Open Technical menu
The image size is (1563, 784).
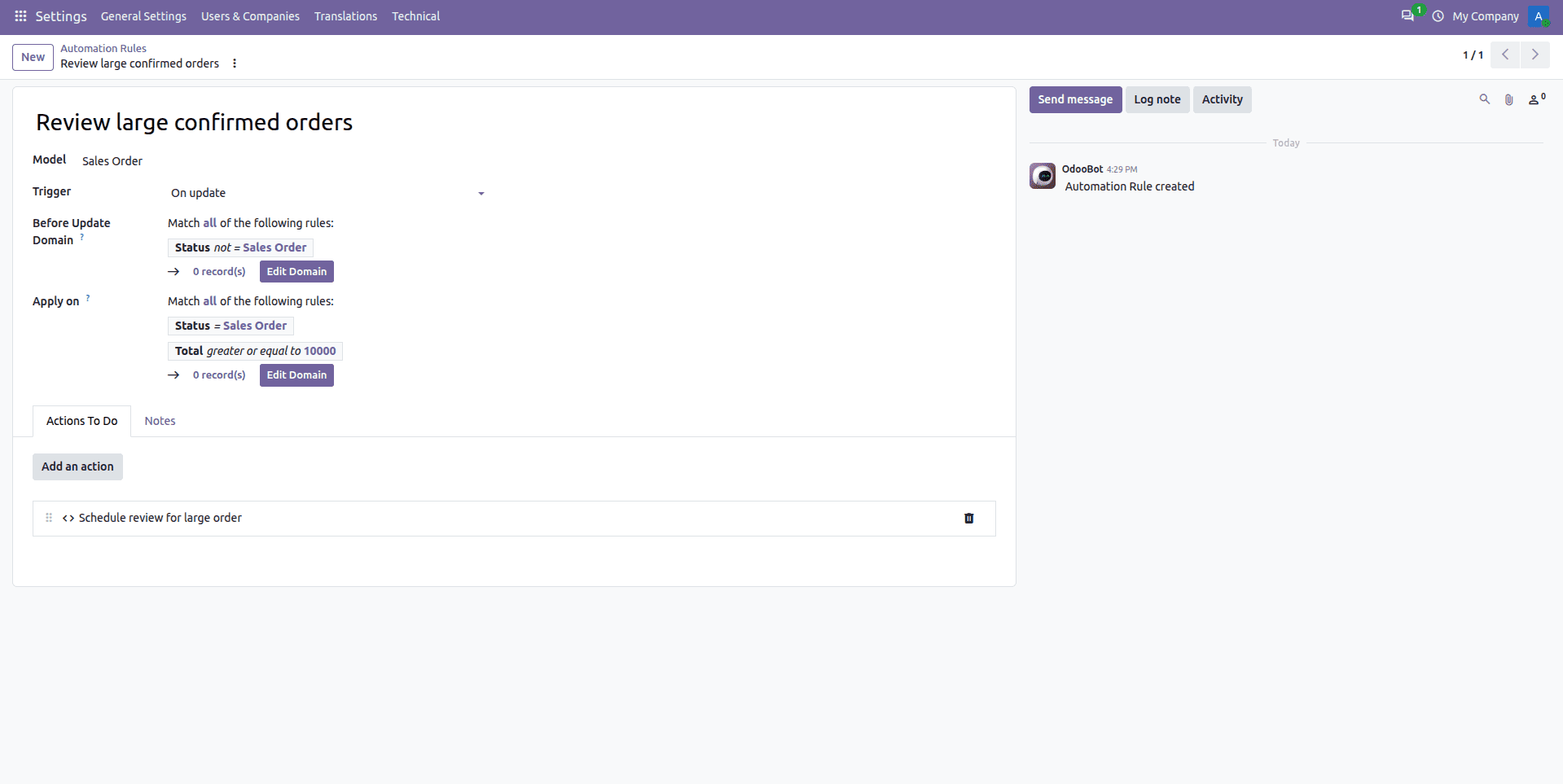click(415, 16)
